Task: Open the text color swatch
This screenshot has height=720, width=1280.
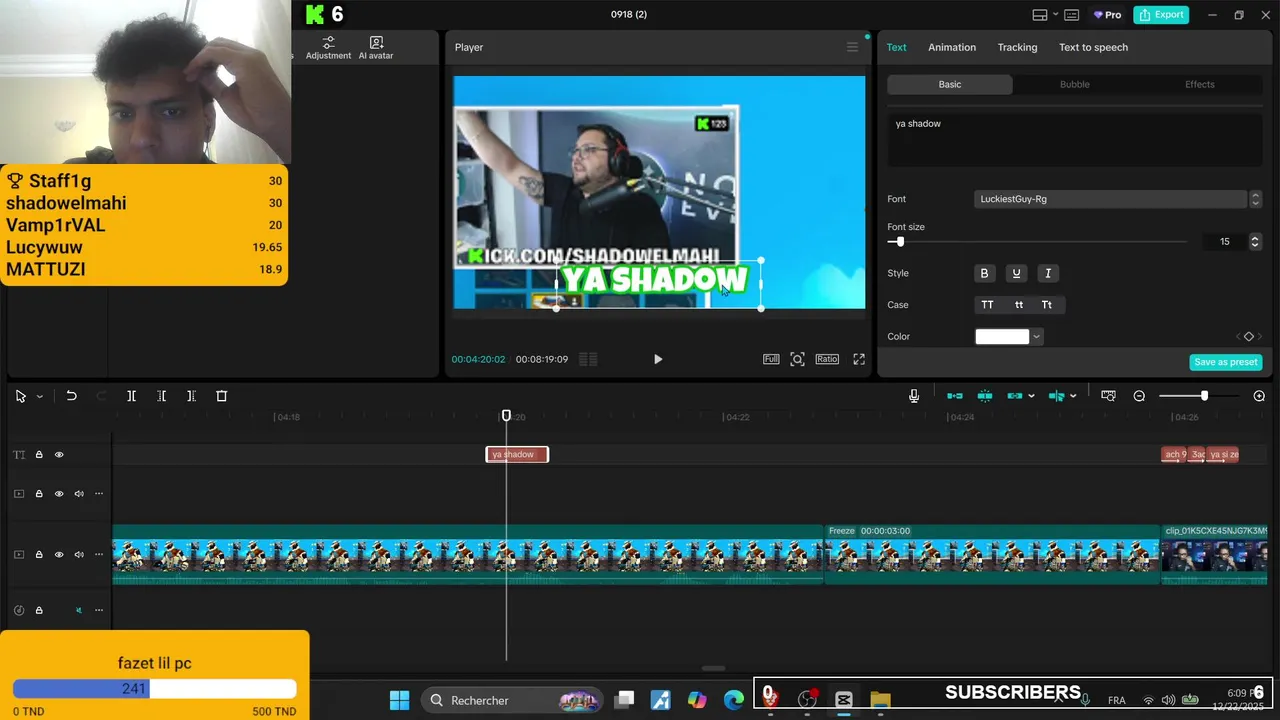Action: point(1002,337)
